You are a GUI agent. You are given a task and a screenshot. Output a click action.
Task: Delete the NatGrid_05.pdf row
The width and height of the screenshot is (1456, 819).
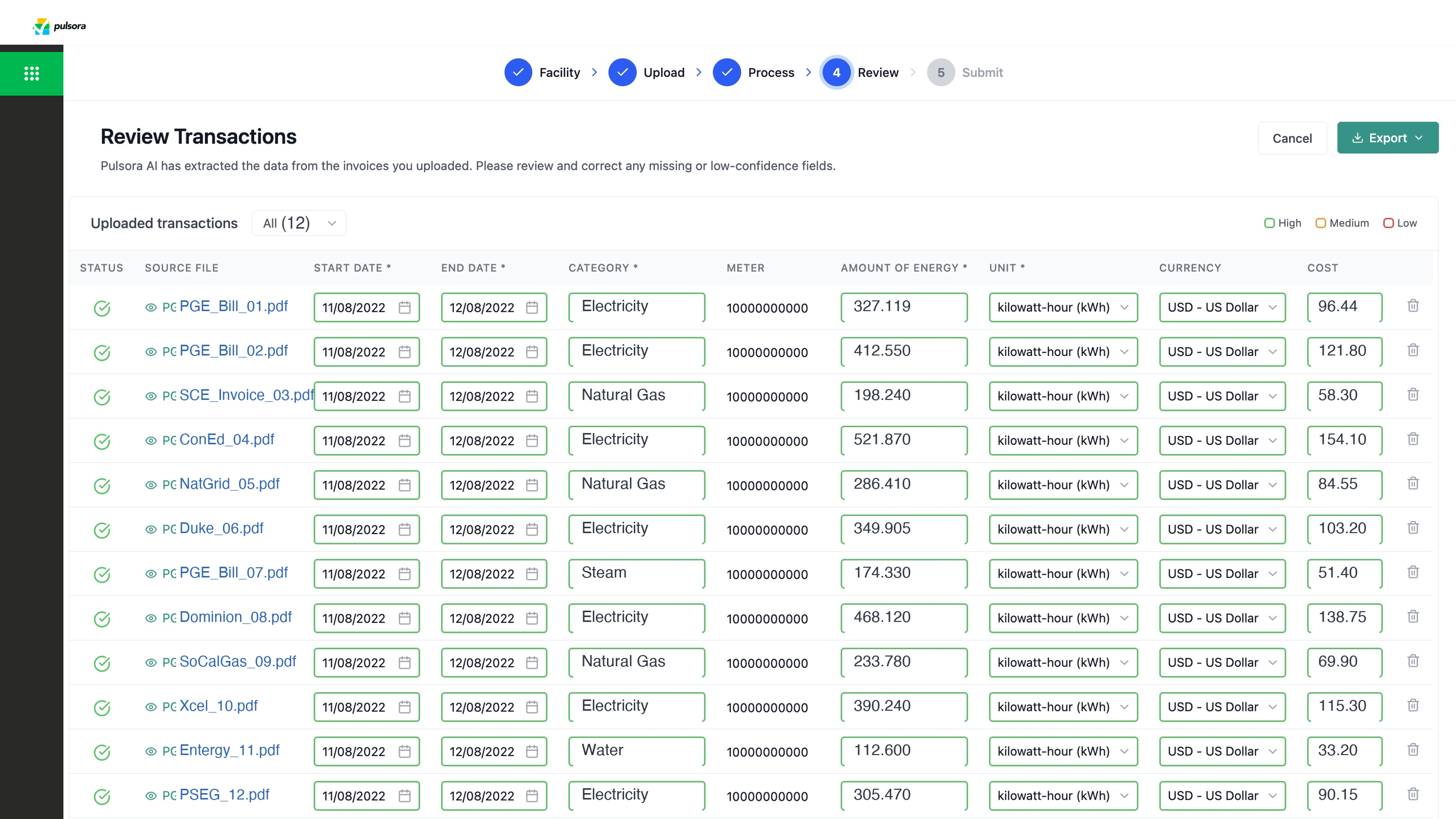point(1412,483)
